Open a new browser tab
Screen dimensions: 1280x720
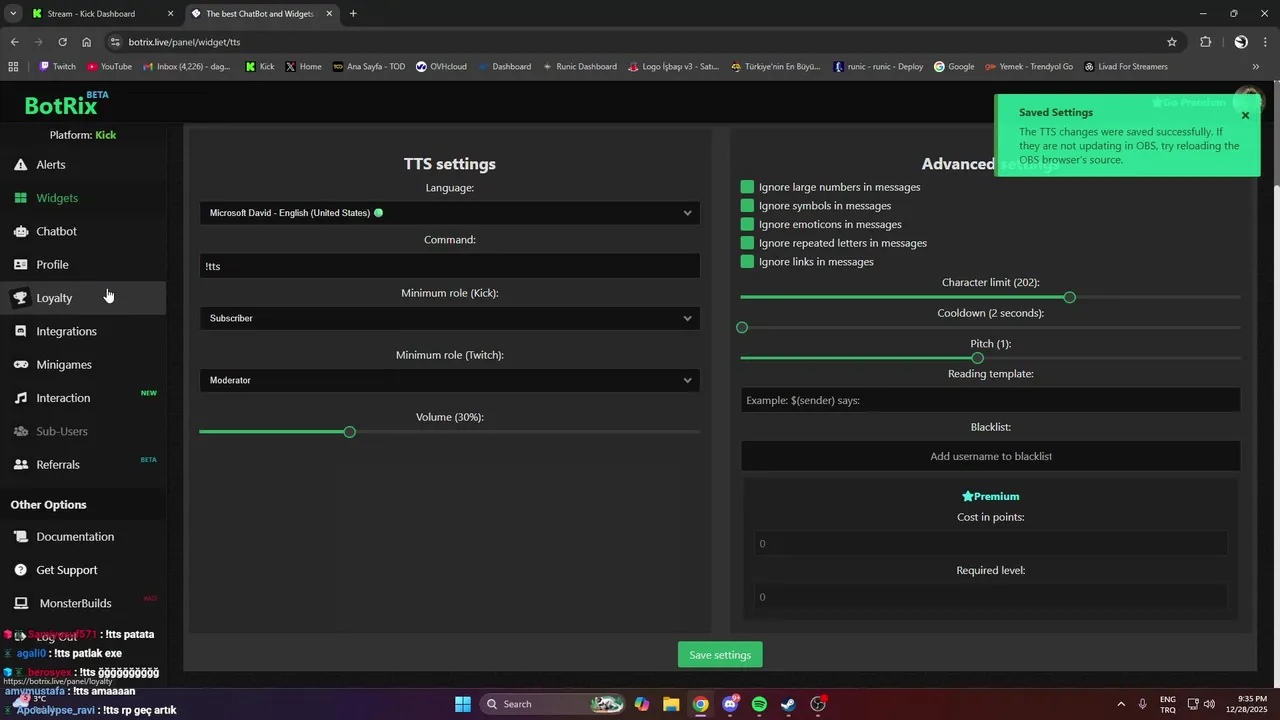tap(353, 14)
